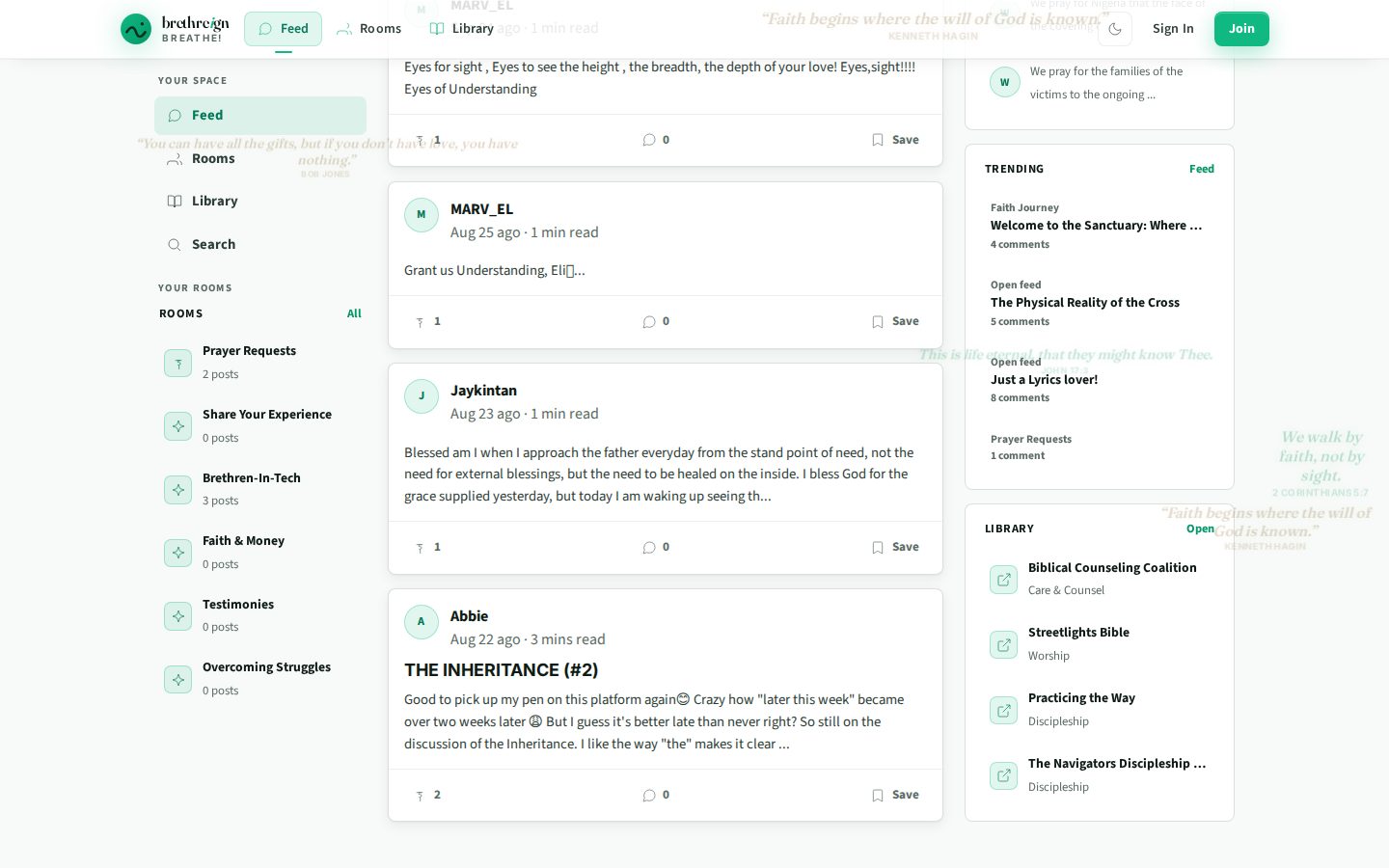Viewport: 1389px width, 868px height.
Task: Open Search in the sidebar
Action: (x=260, y=245)
